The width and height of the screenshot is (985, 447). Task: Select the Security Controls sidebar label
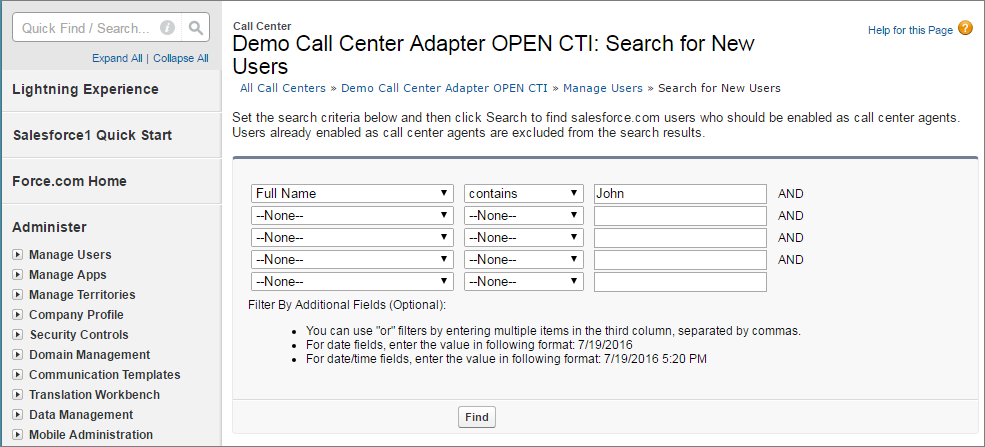pos(79,335)
